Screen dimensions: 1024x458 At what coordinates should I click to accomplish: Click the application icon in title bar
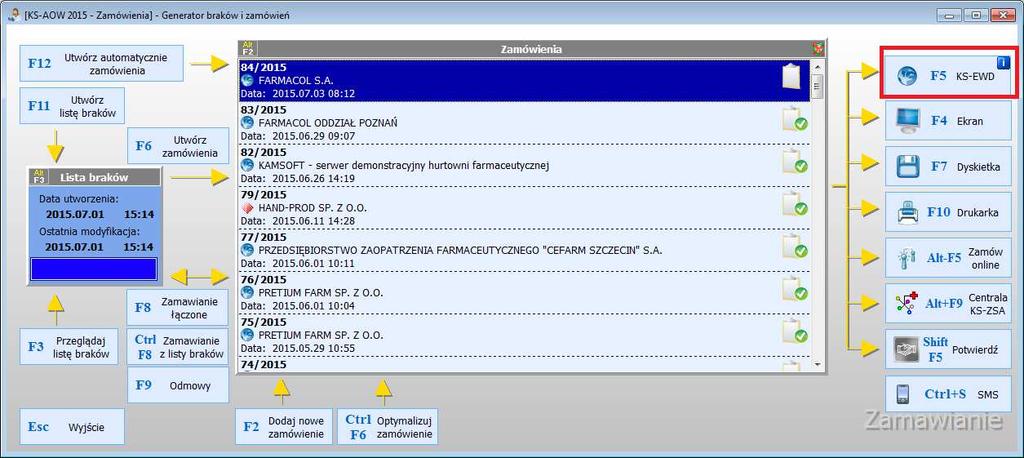(x=12, y=14)
